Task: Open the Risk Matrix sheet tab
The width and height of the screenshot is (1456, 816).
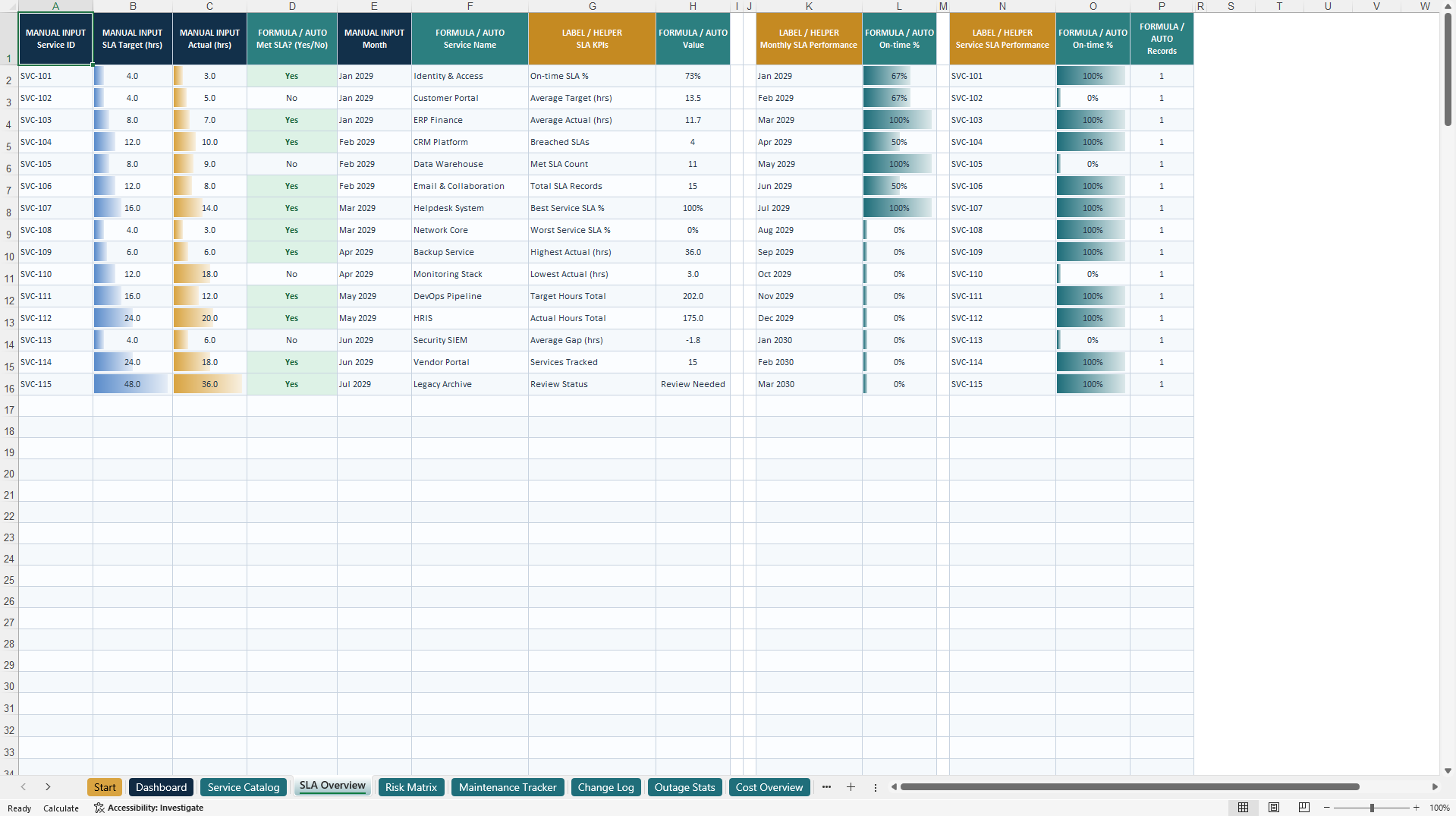Action: [x=411, y=787]
